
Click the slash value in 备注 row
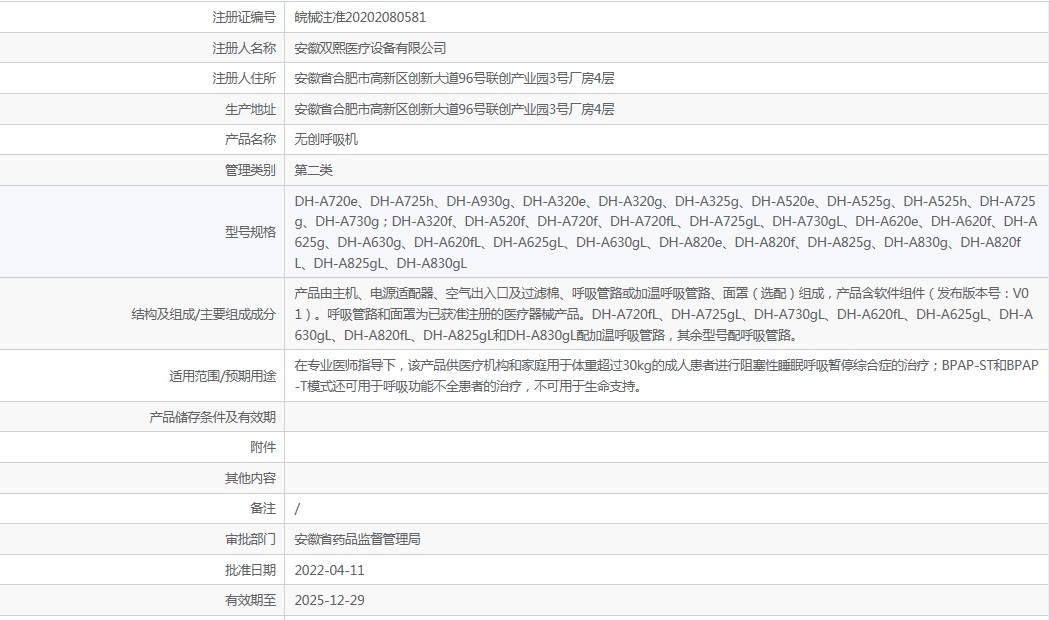[x=297, y=509]
